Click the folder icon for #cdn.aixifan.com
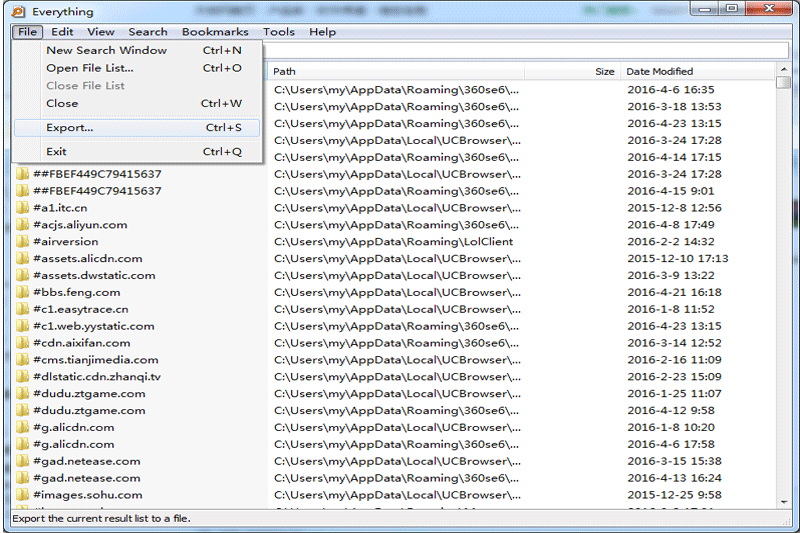The height and width of the screenshot is (533, 800). tap(22, 343)
